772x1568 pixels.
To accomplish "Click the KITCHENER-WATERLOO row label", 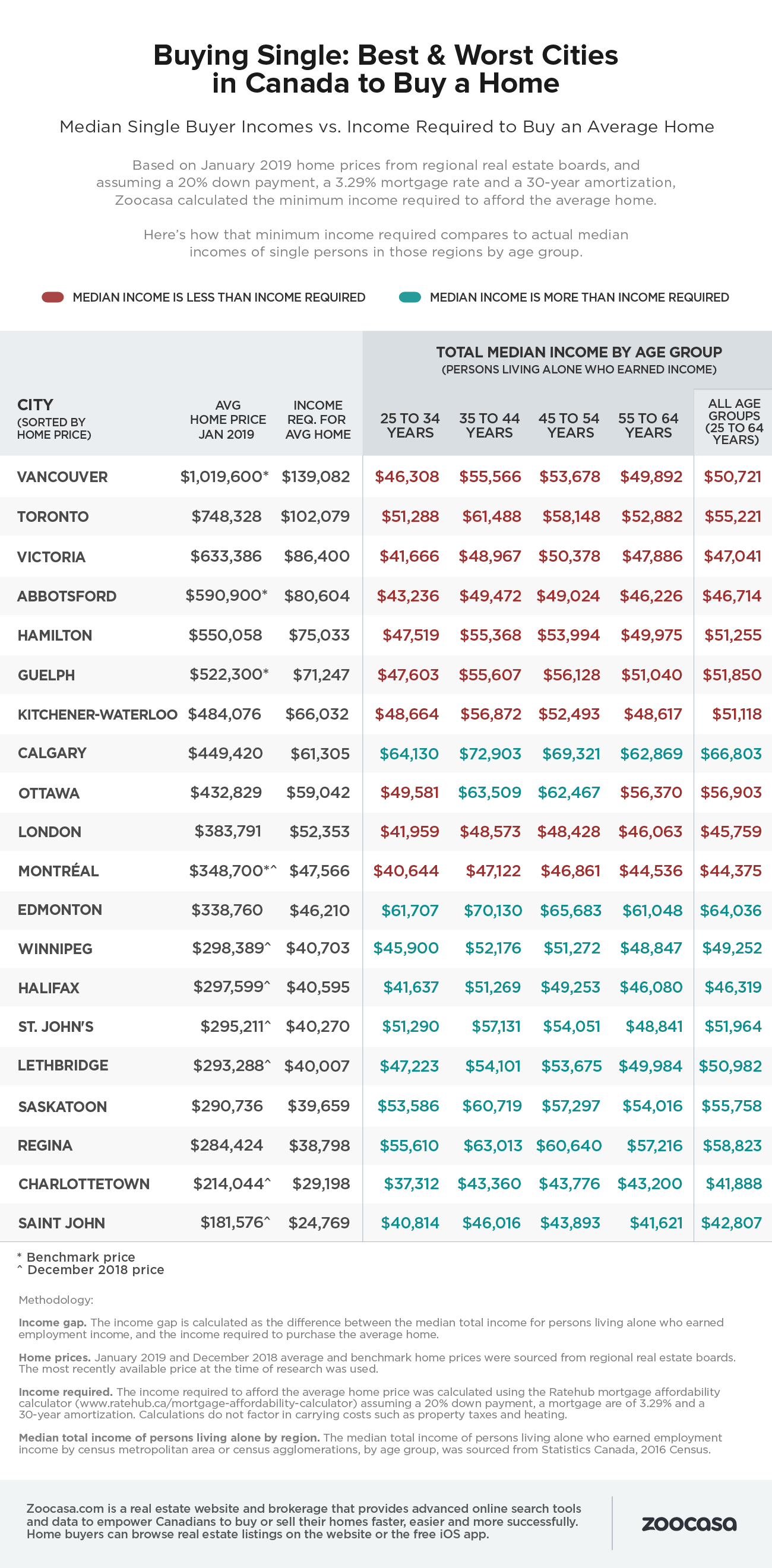I will click(97, 714).
